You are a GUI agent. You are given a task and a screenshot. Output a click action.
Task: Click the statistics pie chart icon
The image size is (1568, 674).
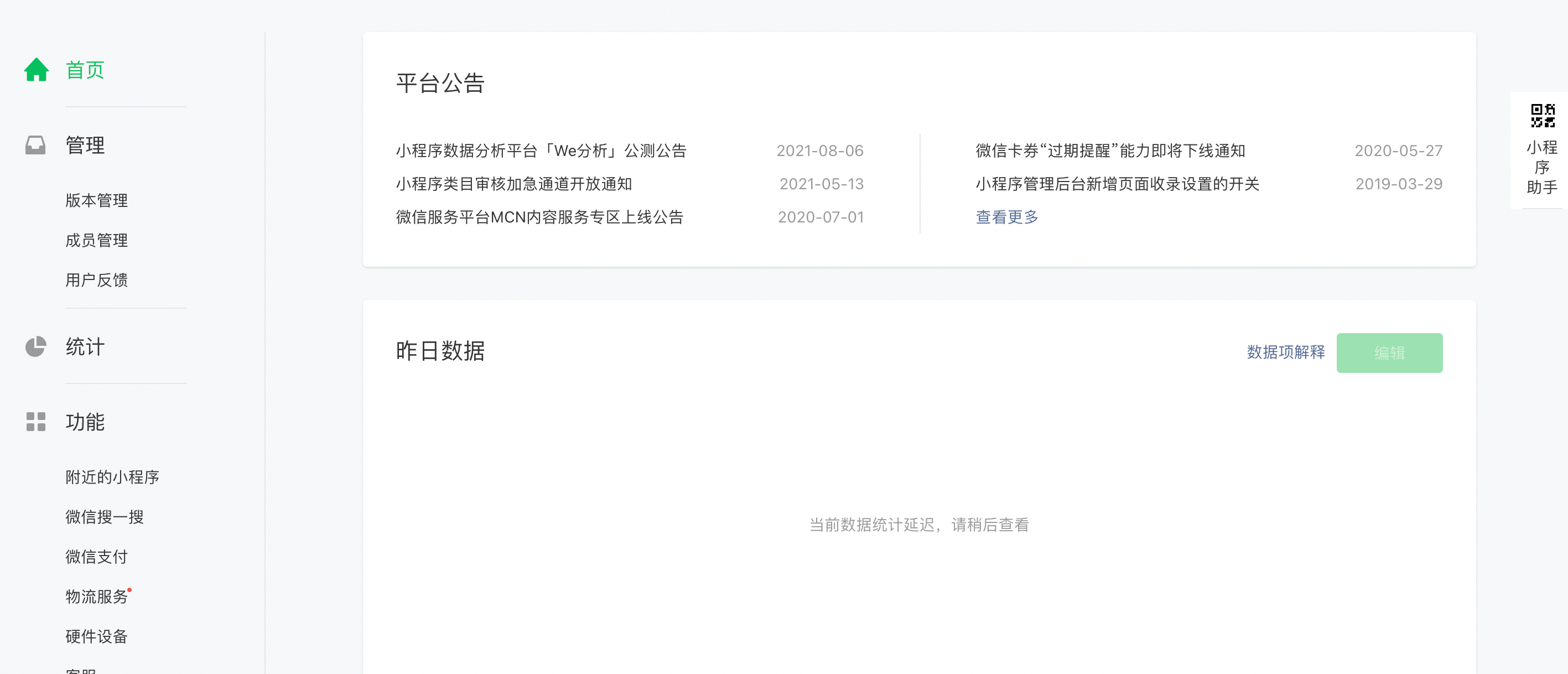[35, 346]
